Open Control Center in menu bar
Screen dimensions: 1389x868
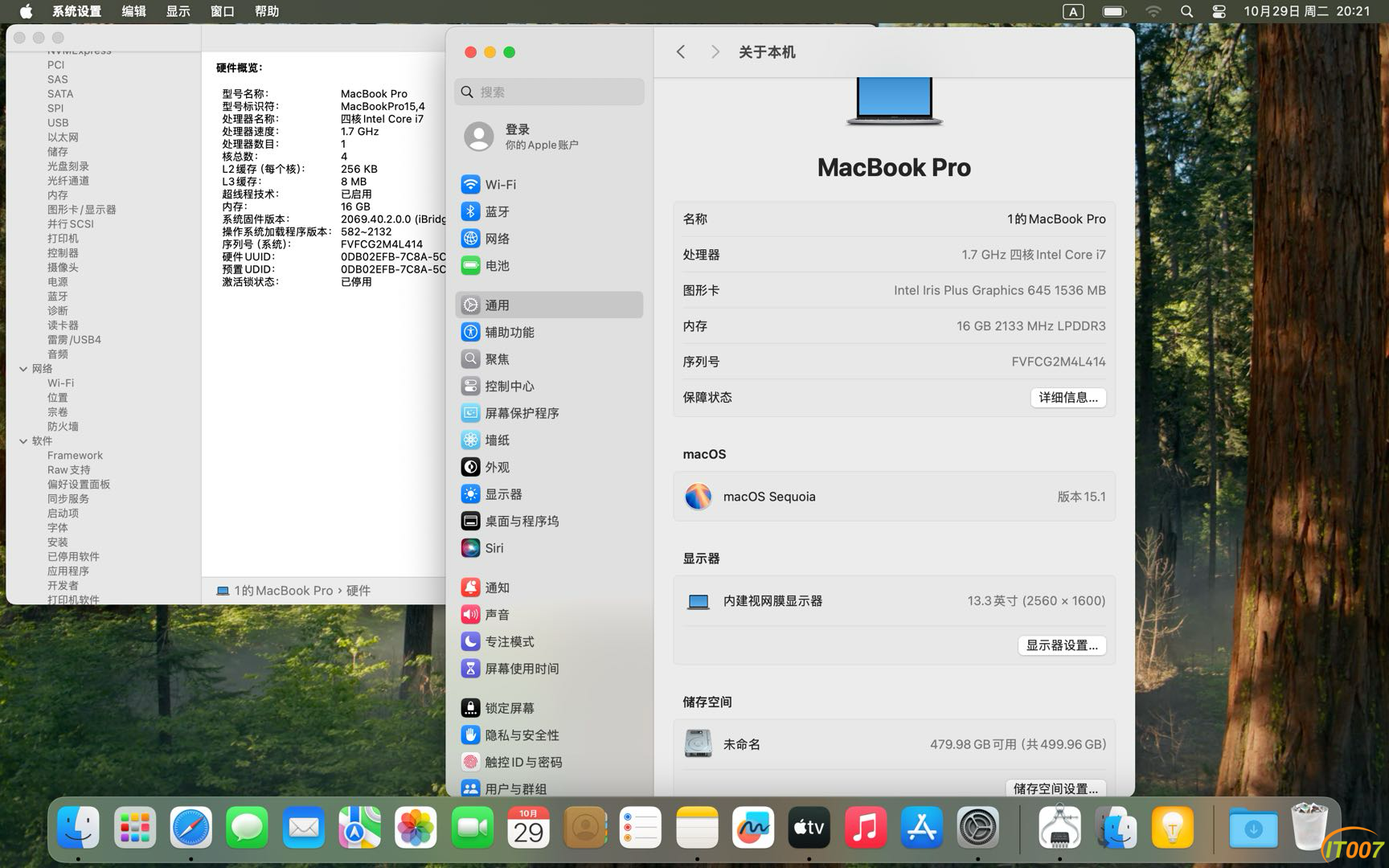(x=1219, y=11)
